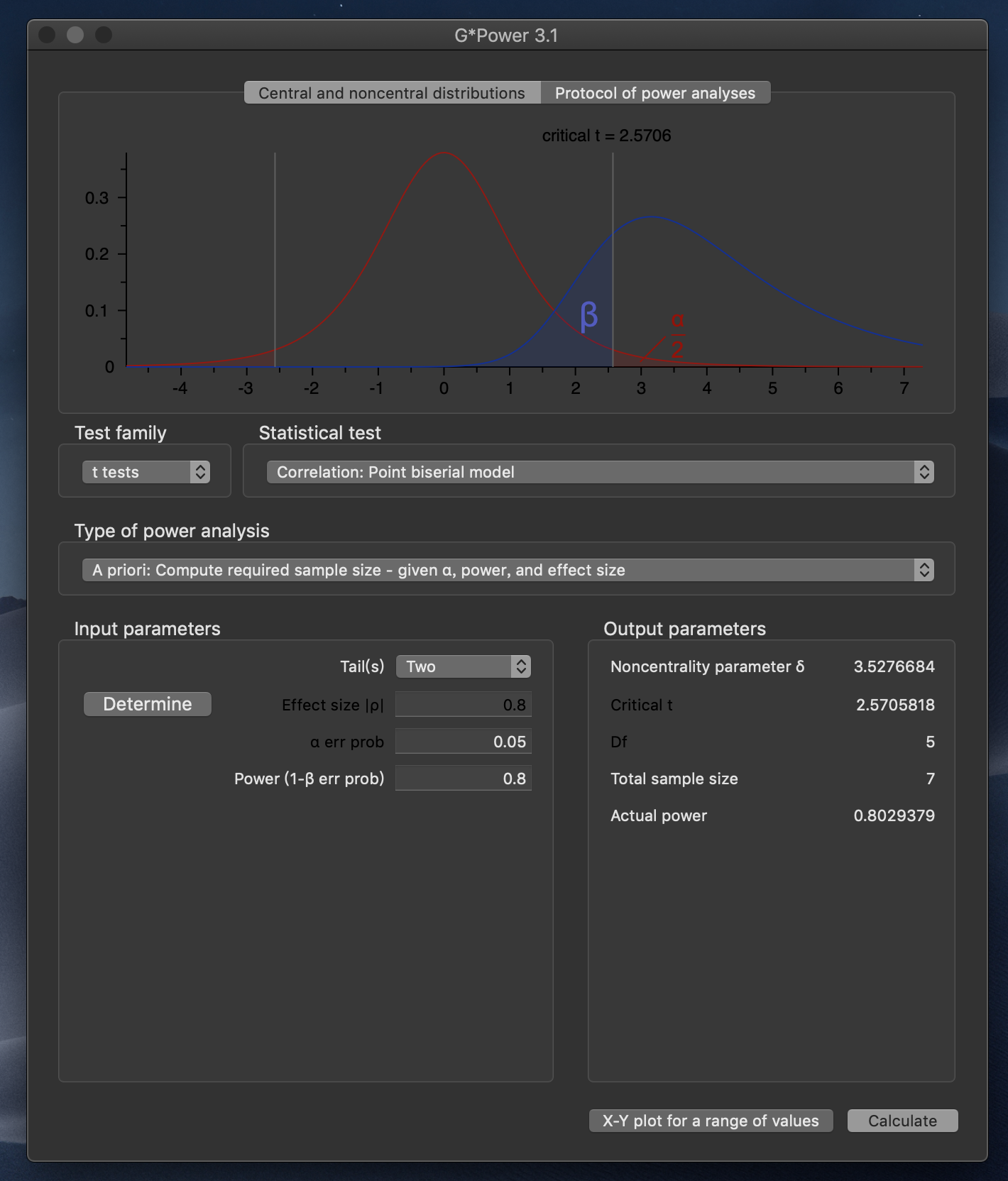Zoom the G*Power window

pos(104,35)
